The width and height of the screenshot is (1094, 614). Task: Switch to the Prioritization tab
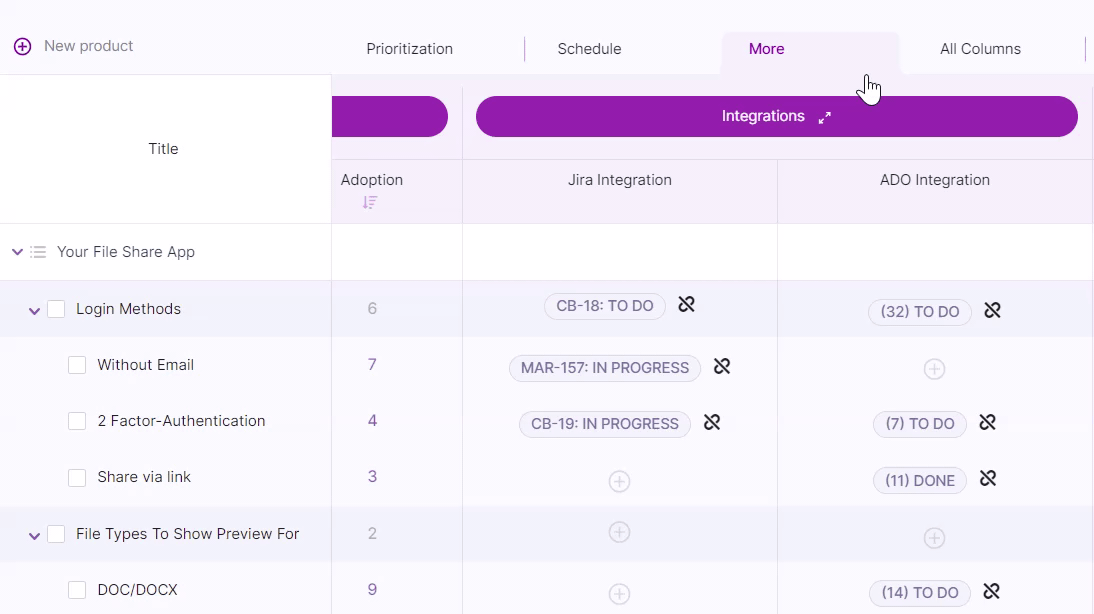coord(409,49)
